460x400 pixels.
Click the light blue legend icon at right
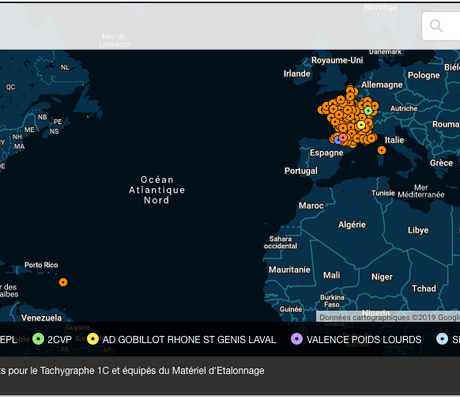[442, 339]
